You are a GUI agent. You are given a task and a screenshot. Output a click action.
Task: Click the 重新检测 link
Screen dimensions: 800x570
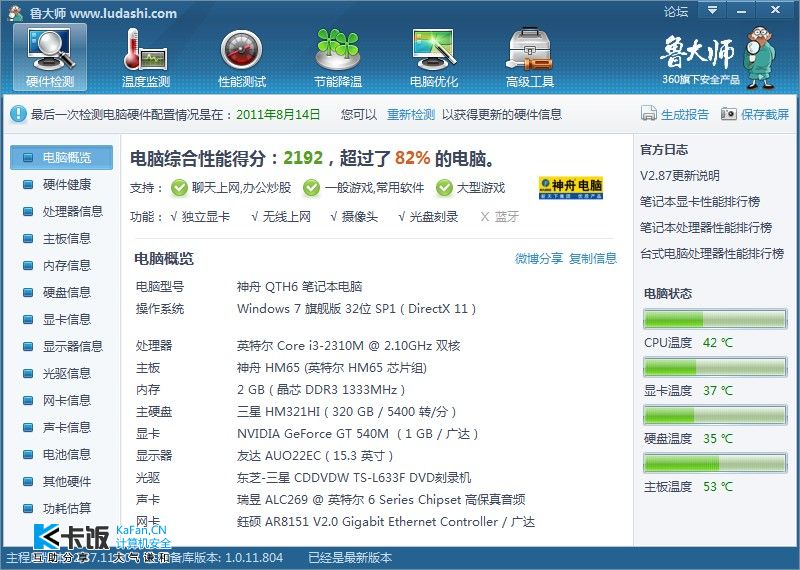[411, 114]
